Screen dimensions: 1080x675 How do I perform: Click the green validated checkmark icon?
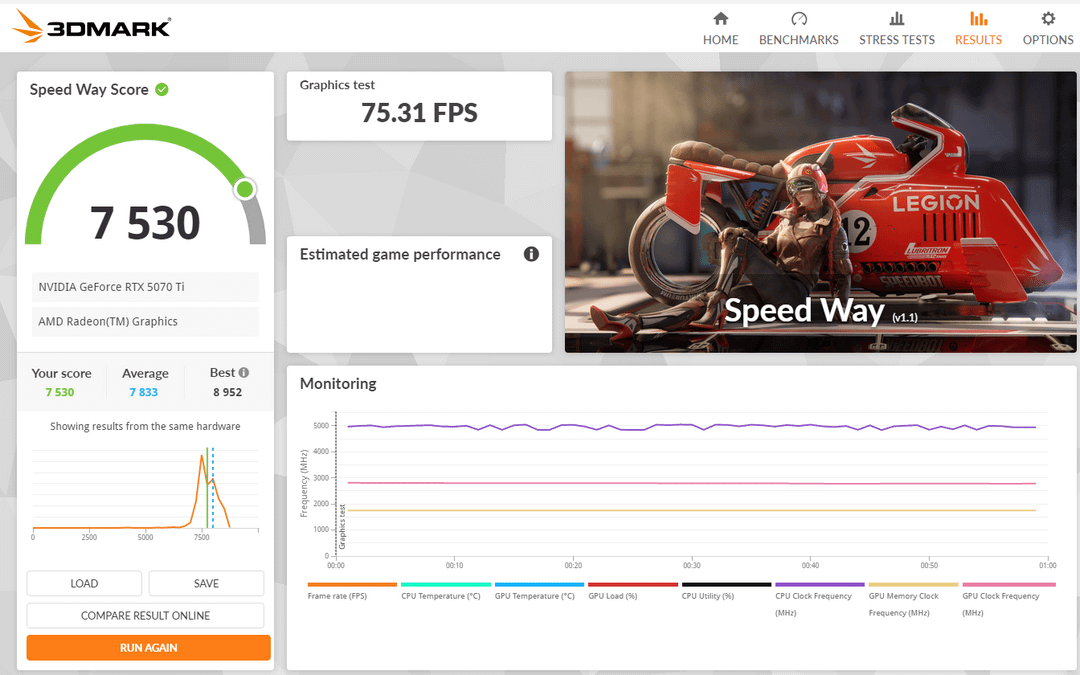[162, 90]
